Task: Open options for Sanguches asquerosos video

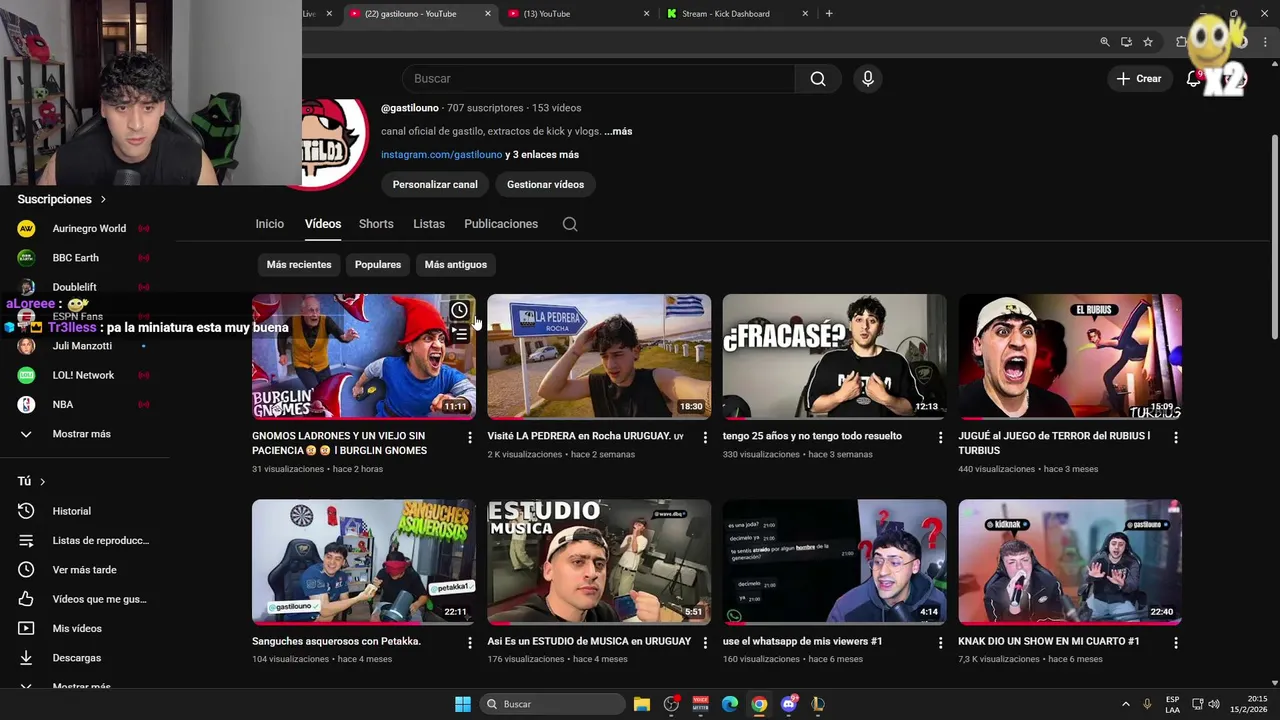Action: coord(469,642)
